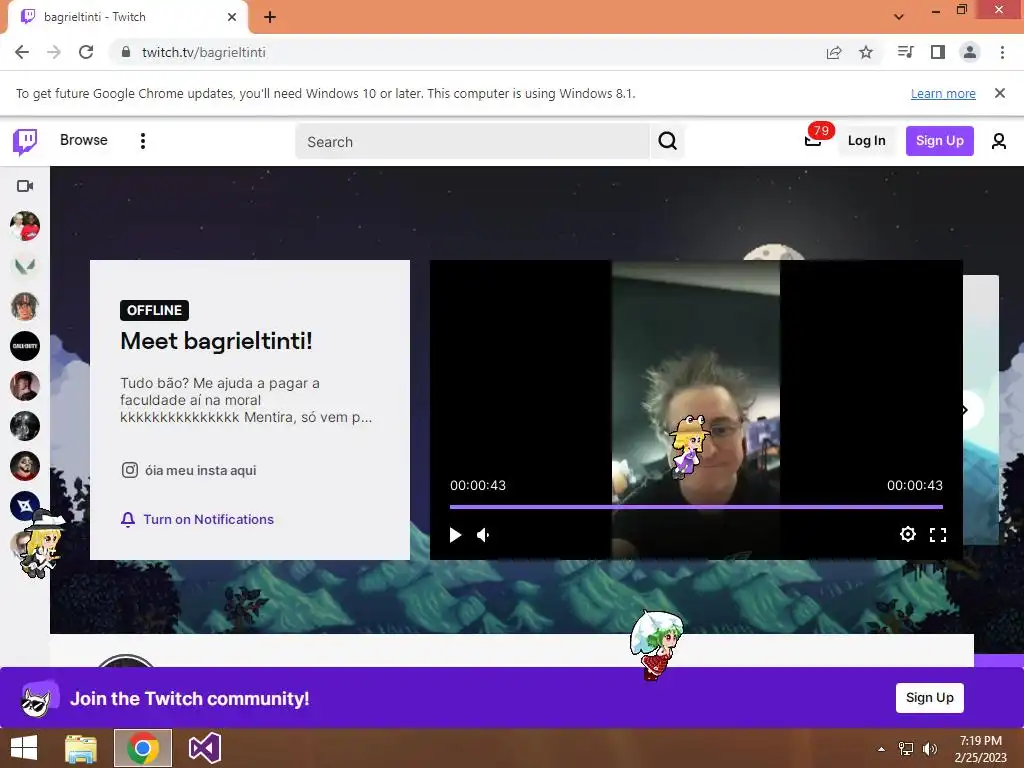Toggle Chrome side panel
The height and width of the screenshot is (768, 1024).
click(x=938, y=52)
